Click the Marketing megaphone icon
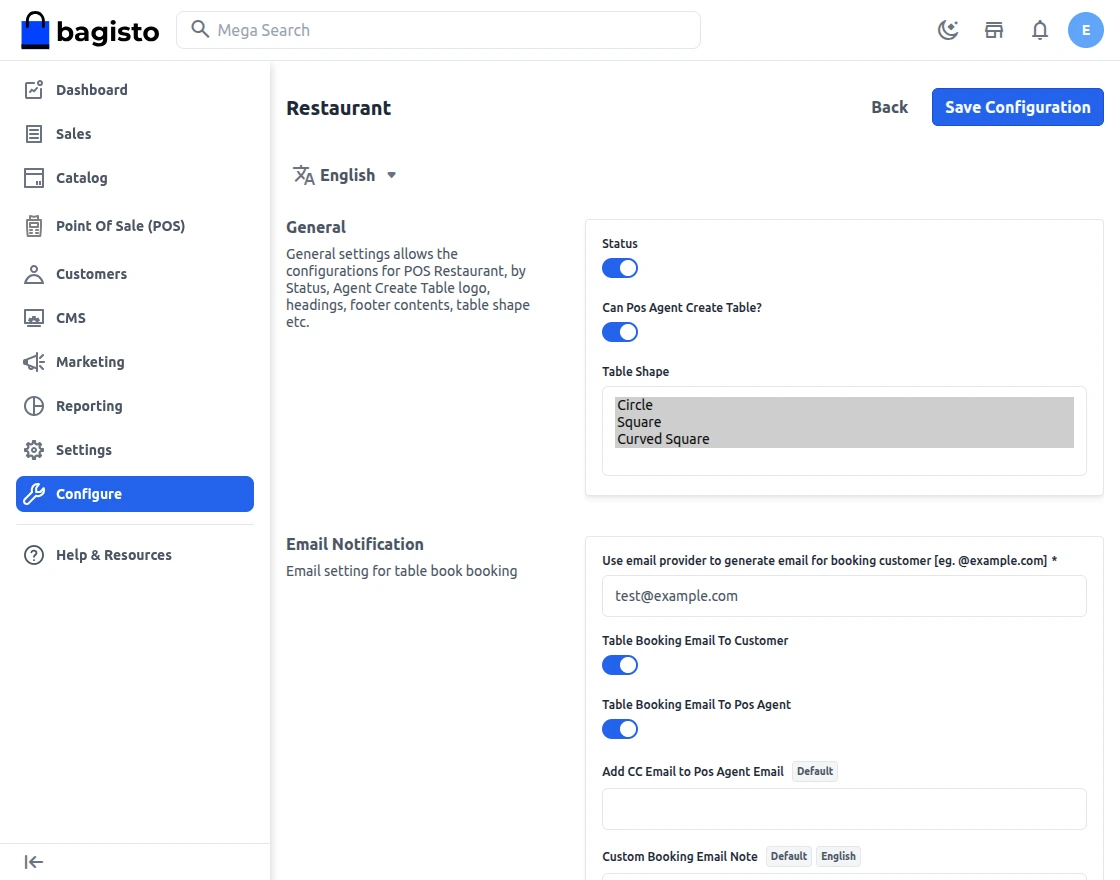Image resolution: width=1120 pixels, height=880 pixels. click(34, 362)
